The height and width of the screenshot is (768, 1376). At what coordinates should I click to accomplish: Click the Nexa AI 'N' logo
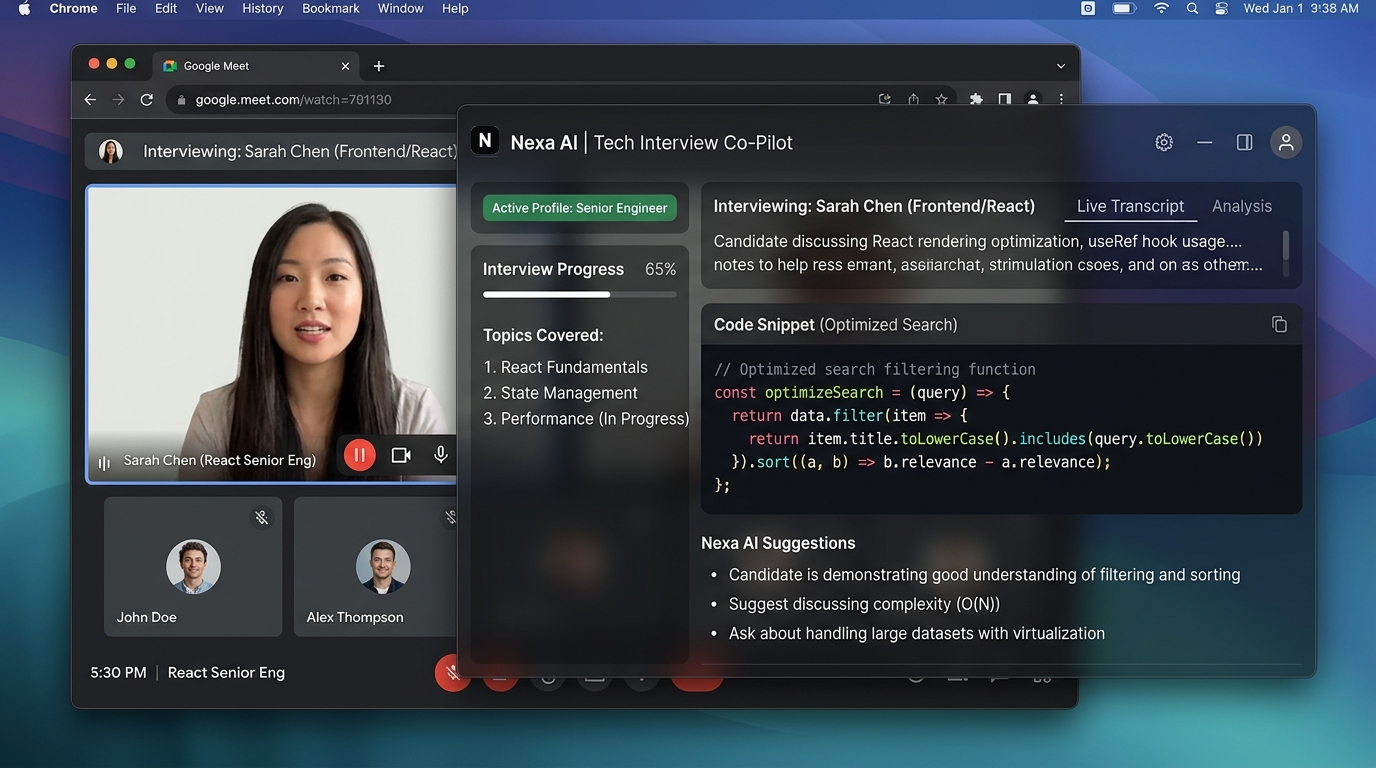pos(485,141)
